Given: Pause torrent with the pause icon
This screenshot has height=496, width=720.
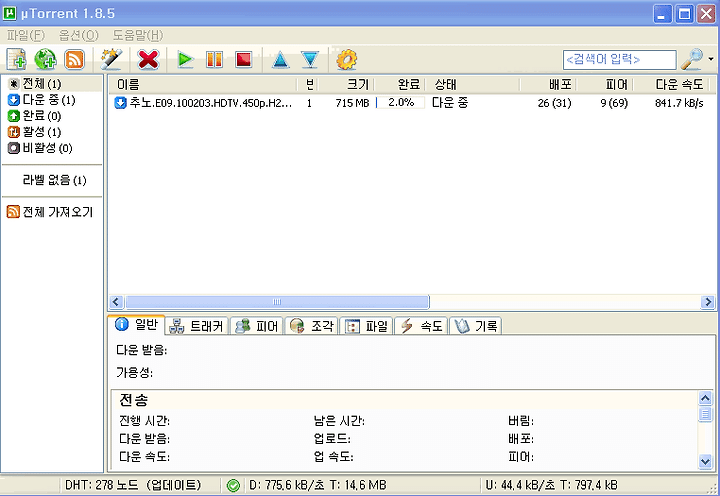Looking at the screenshot, I should click(x=214, y=59).
